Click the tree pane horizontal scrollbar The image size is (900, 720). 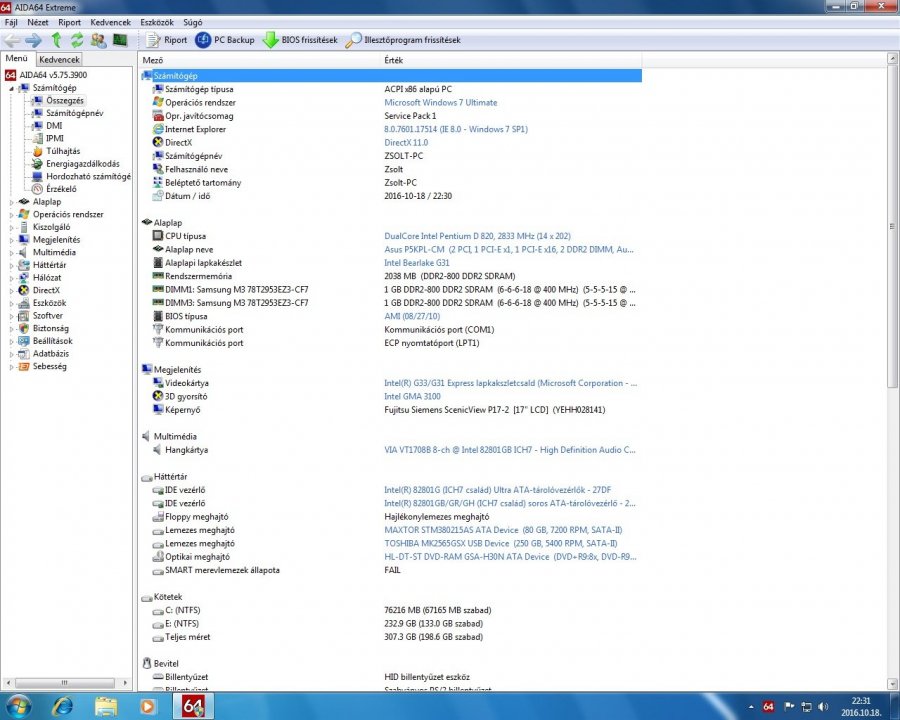click(x=67, y=683)
